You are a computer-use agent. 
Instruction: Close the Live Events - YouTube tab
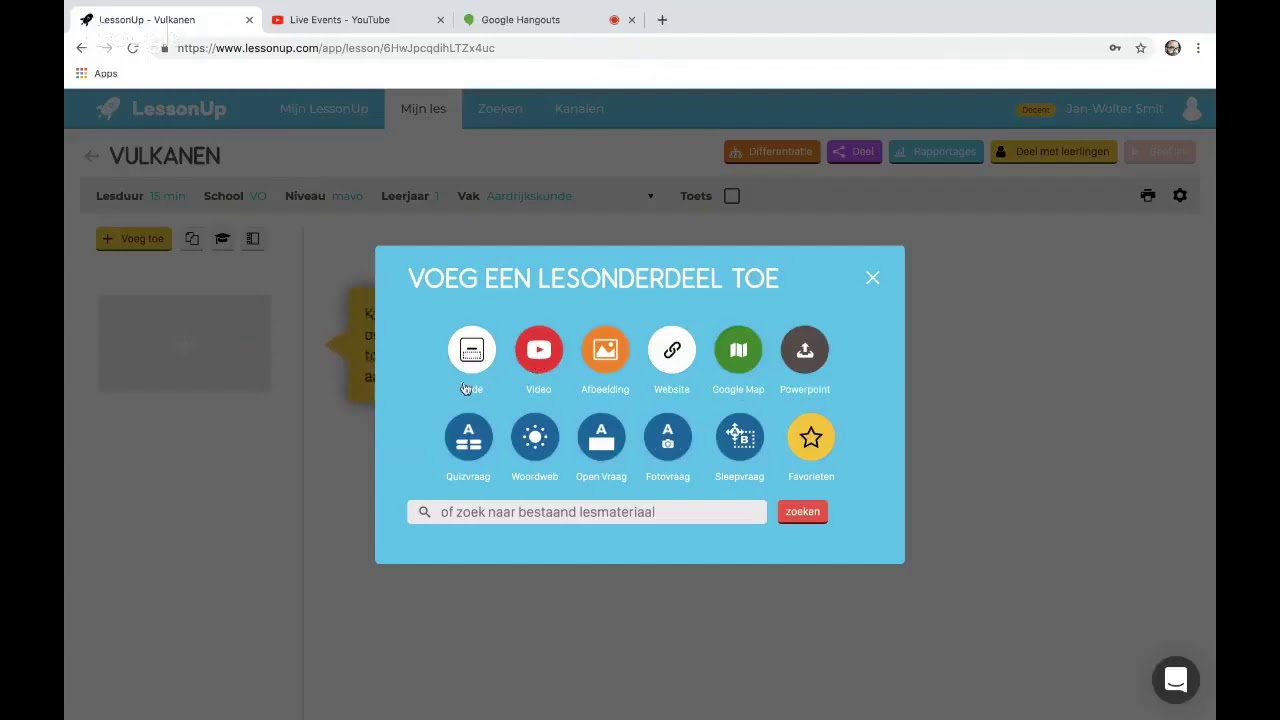tap(441, 20)
